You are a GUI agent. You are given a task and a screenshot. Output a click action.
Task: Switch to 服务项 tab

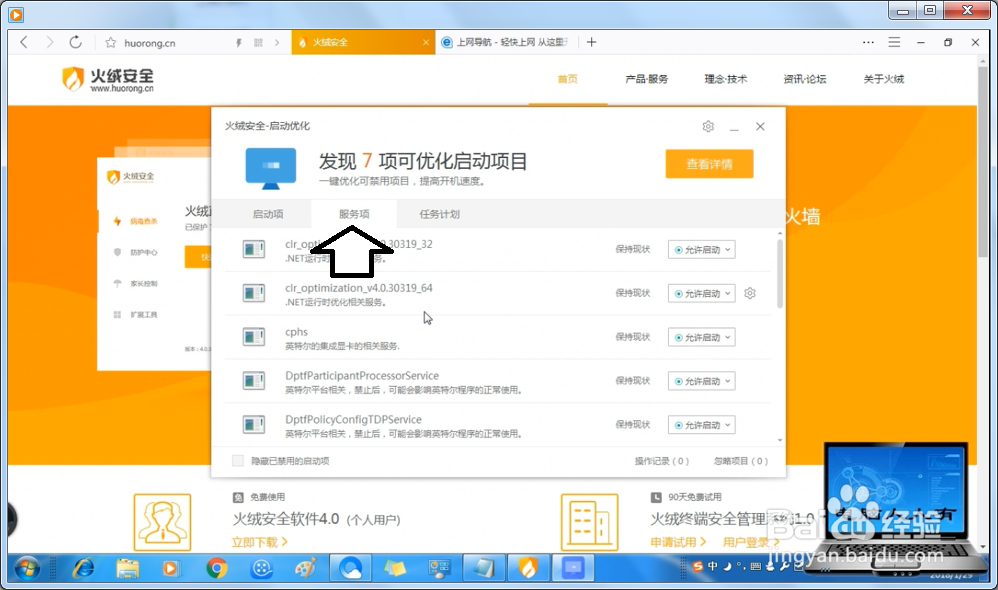tap(354, 214)
